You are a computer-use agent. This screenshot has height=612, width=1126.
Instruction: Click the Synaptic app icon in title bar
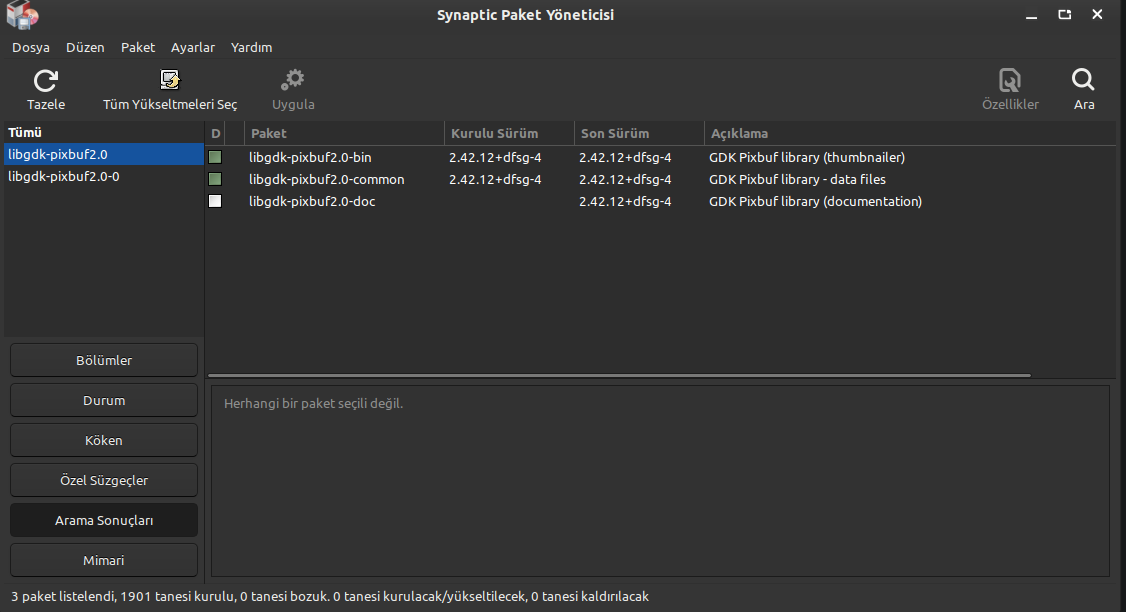click(x=22, y=15)
